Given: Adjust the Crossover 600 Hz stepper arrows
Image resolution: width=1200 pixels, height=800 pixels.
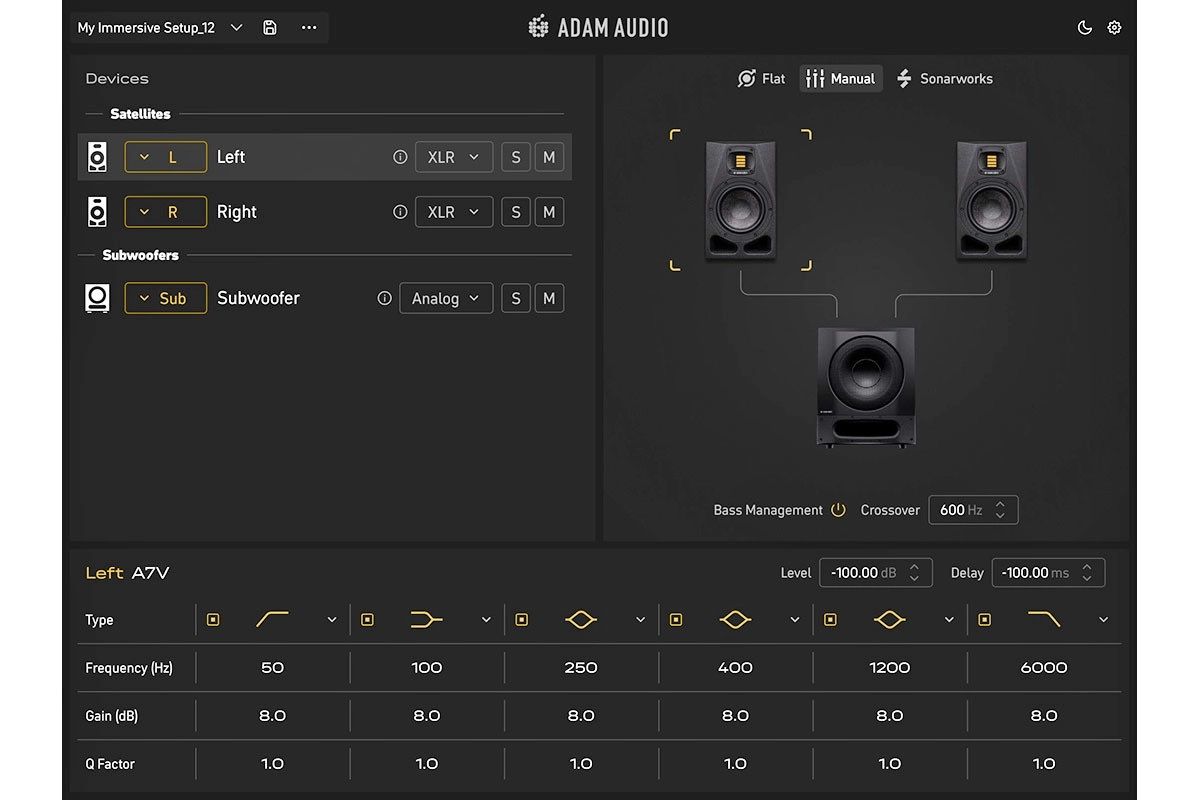Looking at the screenshot, I should click(1001, 510).
